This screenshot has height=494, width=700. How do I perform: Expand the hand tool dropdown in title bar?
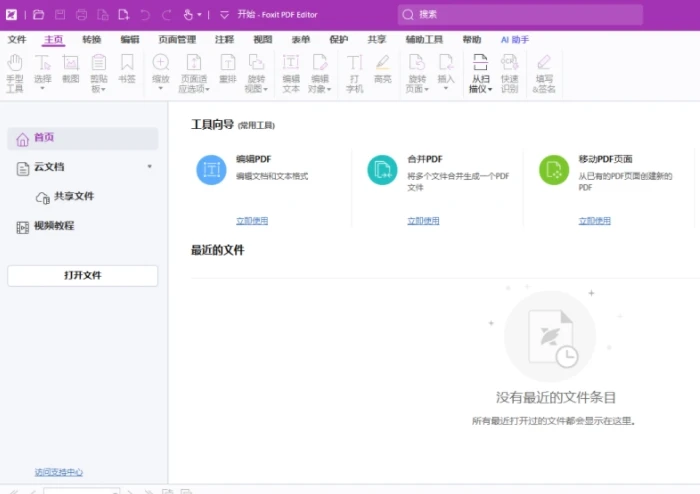(199, 15)
